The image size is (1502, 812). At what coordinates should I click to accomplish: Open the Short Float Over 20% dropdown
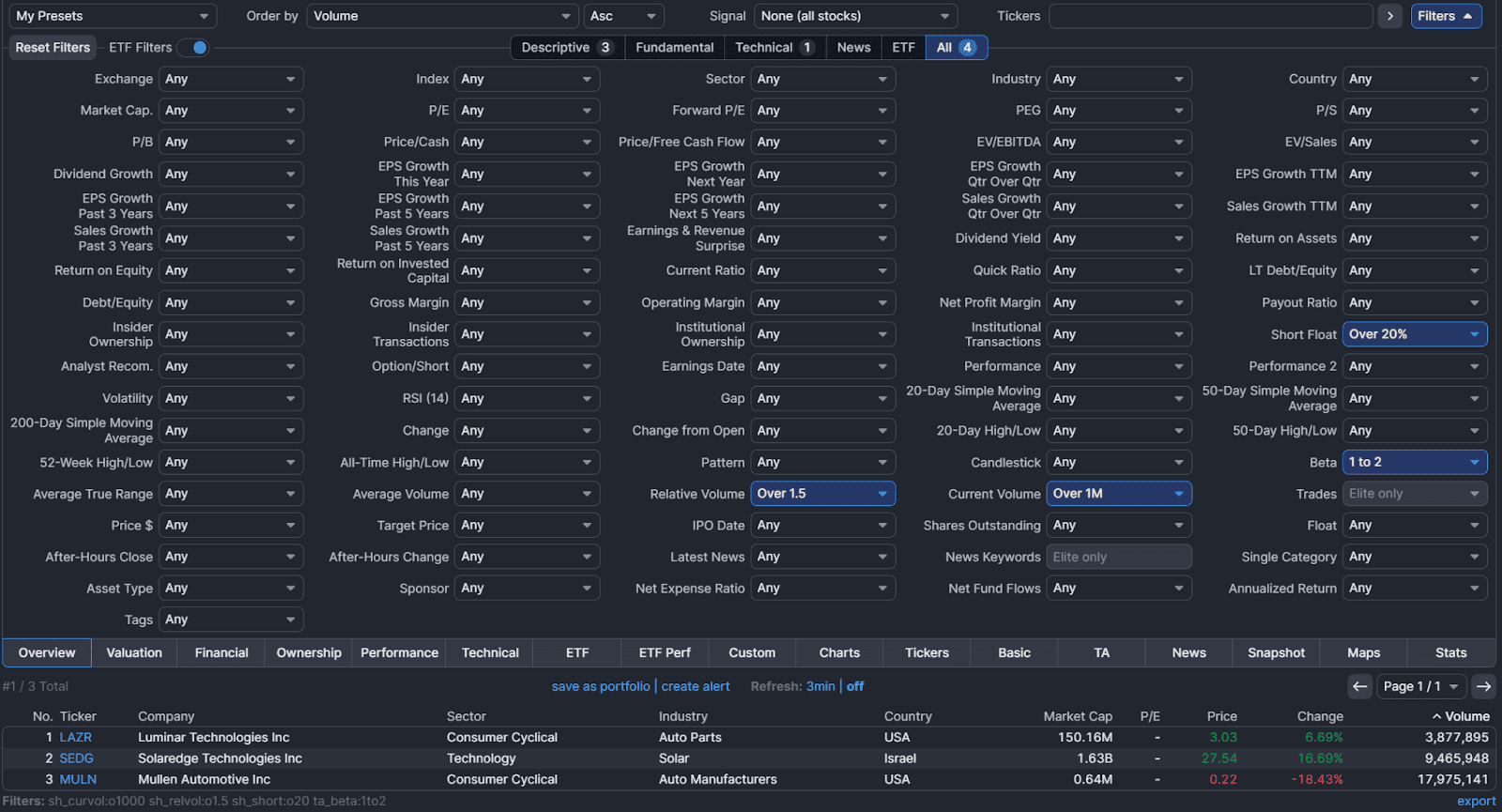(1415, 334)
